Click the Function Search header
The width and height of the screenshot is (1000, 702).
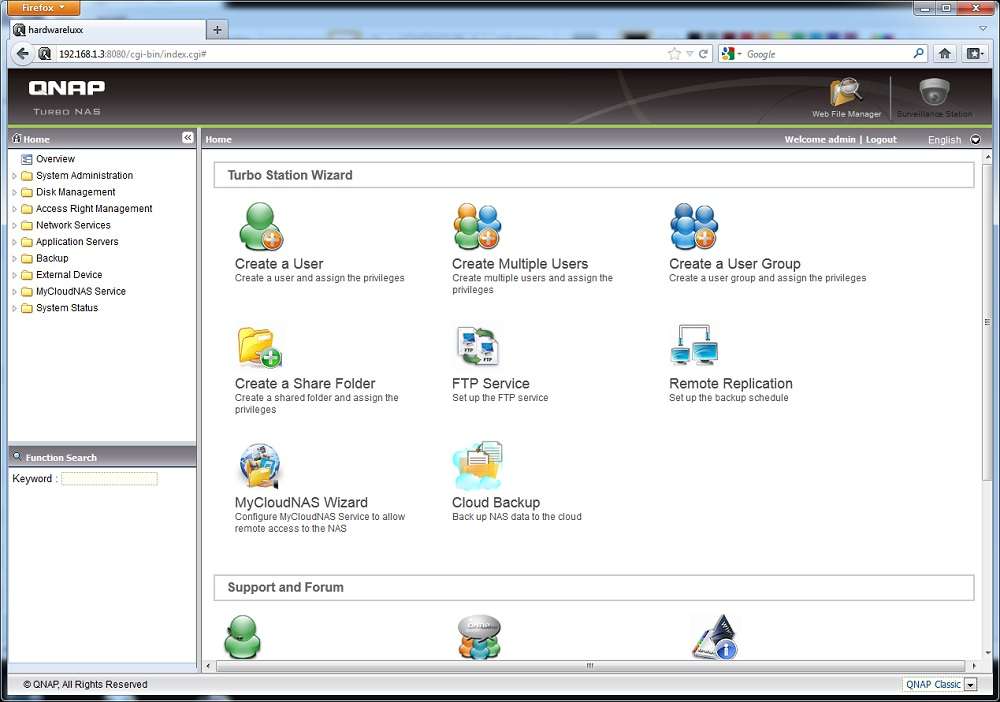pyautogui.click(x=102, y=457)
